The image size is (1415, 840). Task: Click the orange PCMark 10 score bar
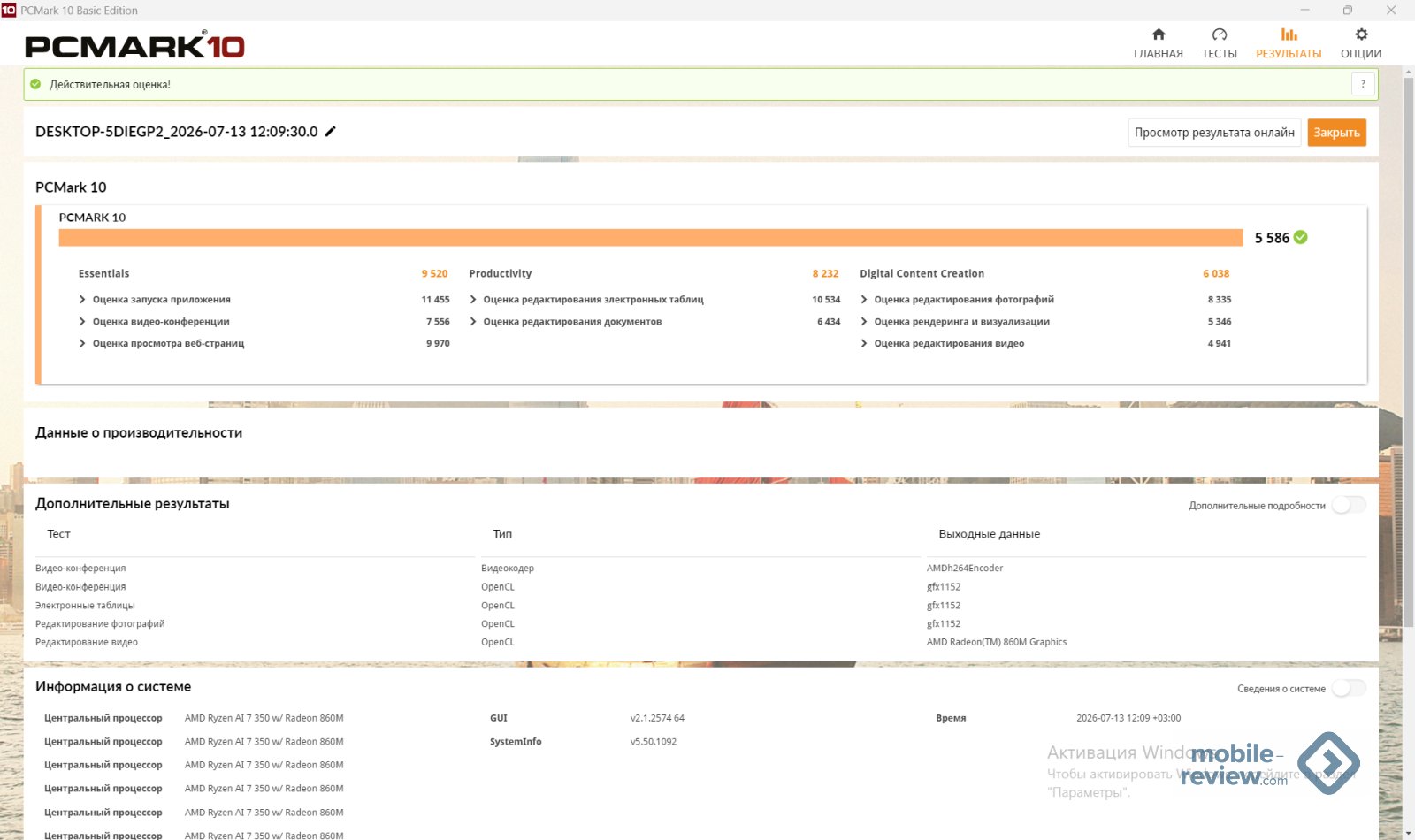click(x=651, y=238)
